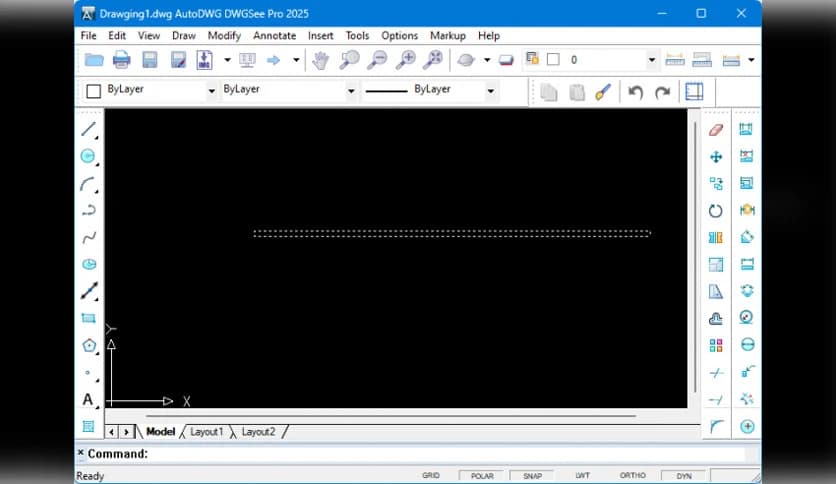Click the Print icon

122,60
